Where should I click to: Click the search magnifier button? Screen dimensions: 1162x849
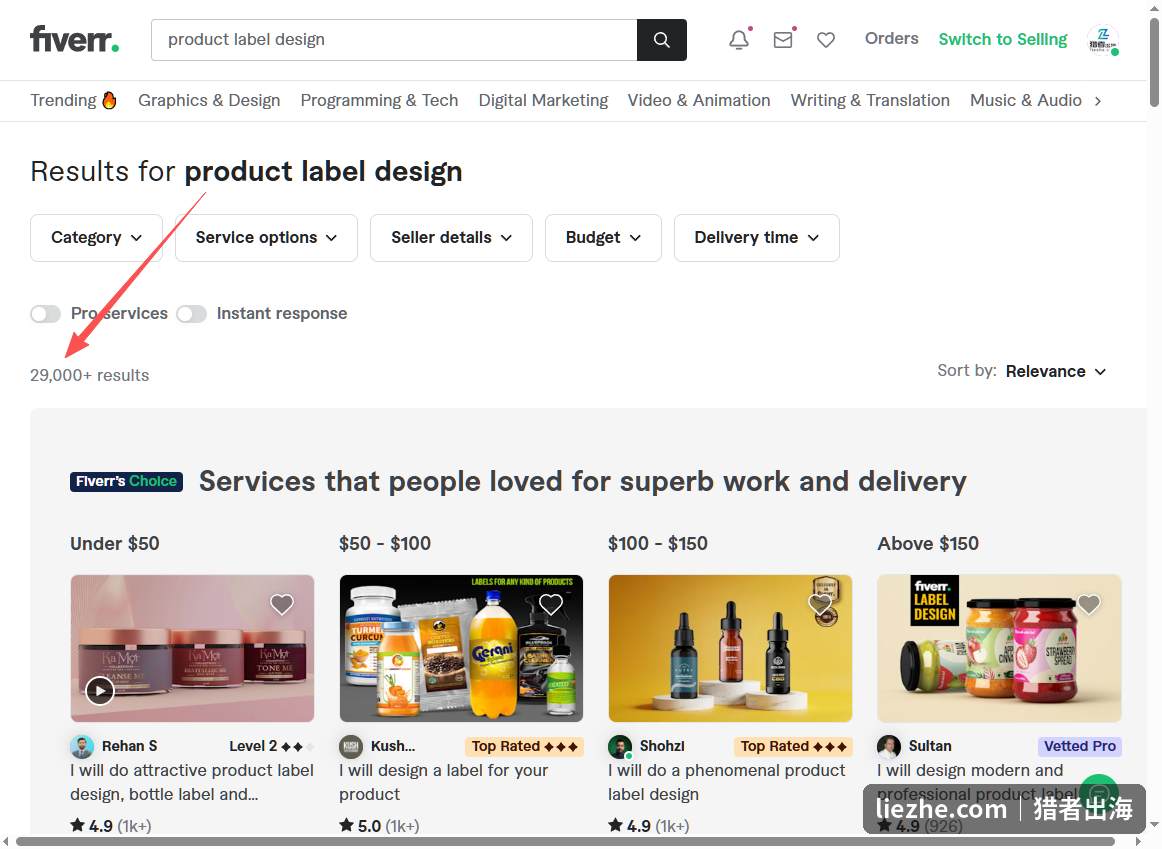point(662,40)
